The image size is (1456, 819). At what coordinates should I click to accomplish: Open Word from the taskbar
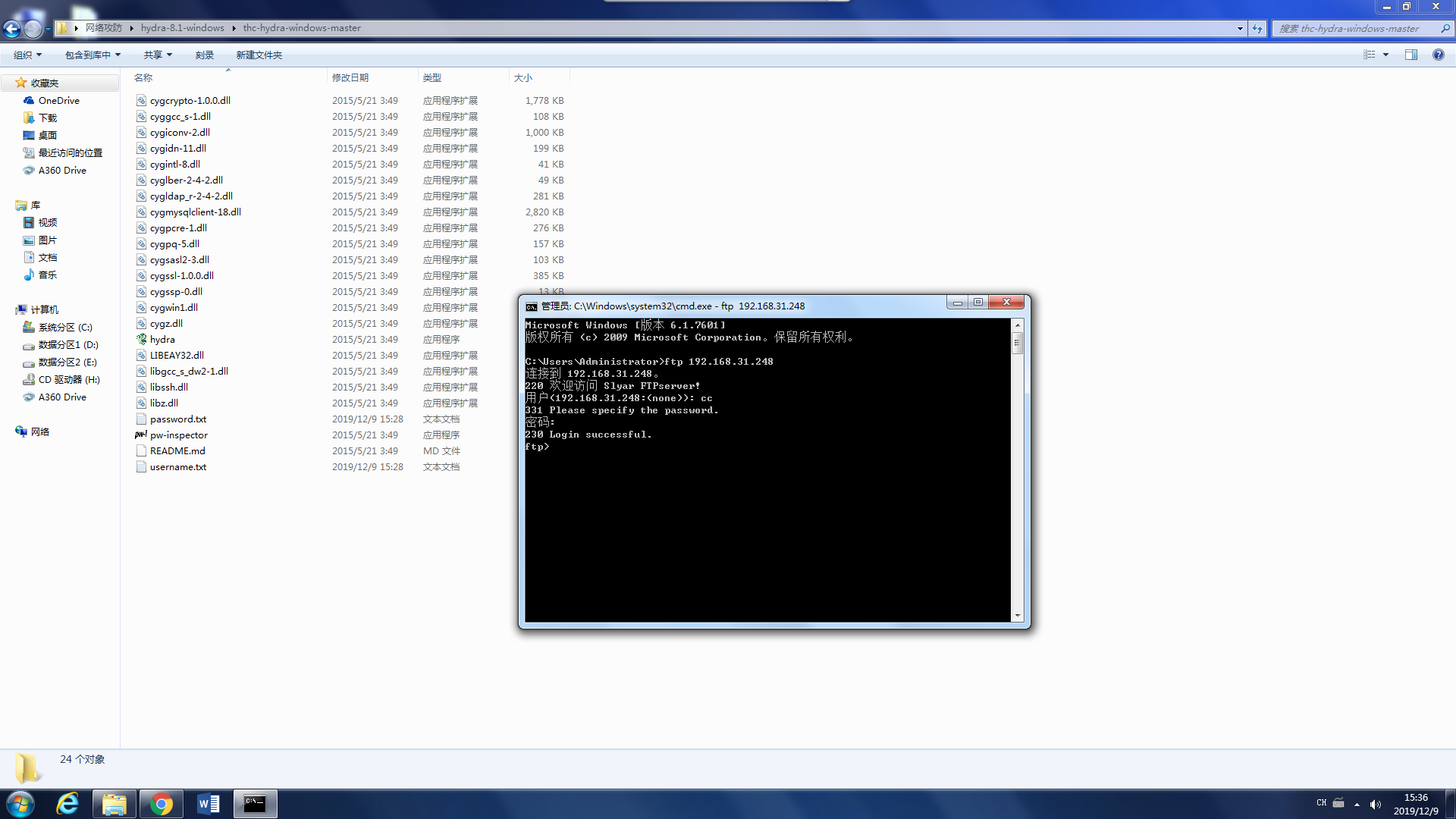pos(208,804)
